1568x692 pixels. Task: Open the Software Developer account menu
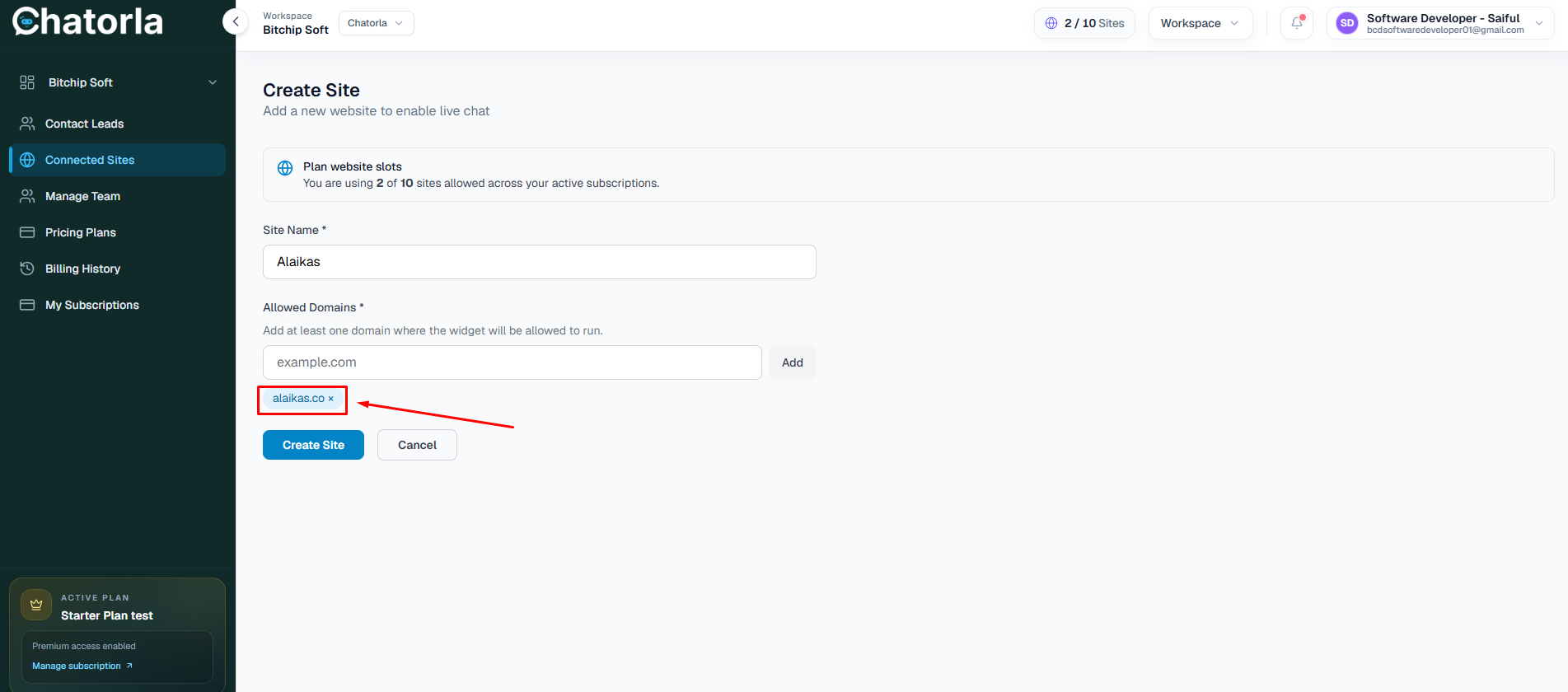click(1440, 23)
